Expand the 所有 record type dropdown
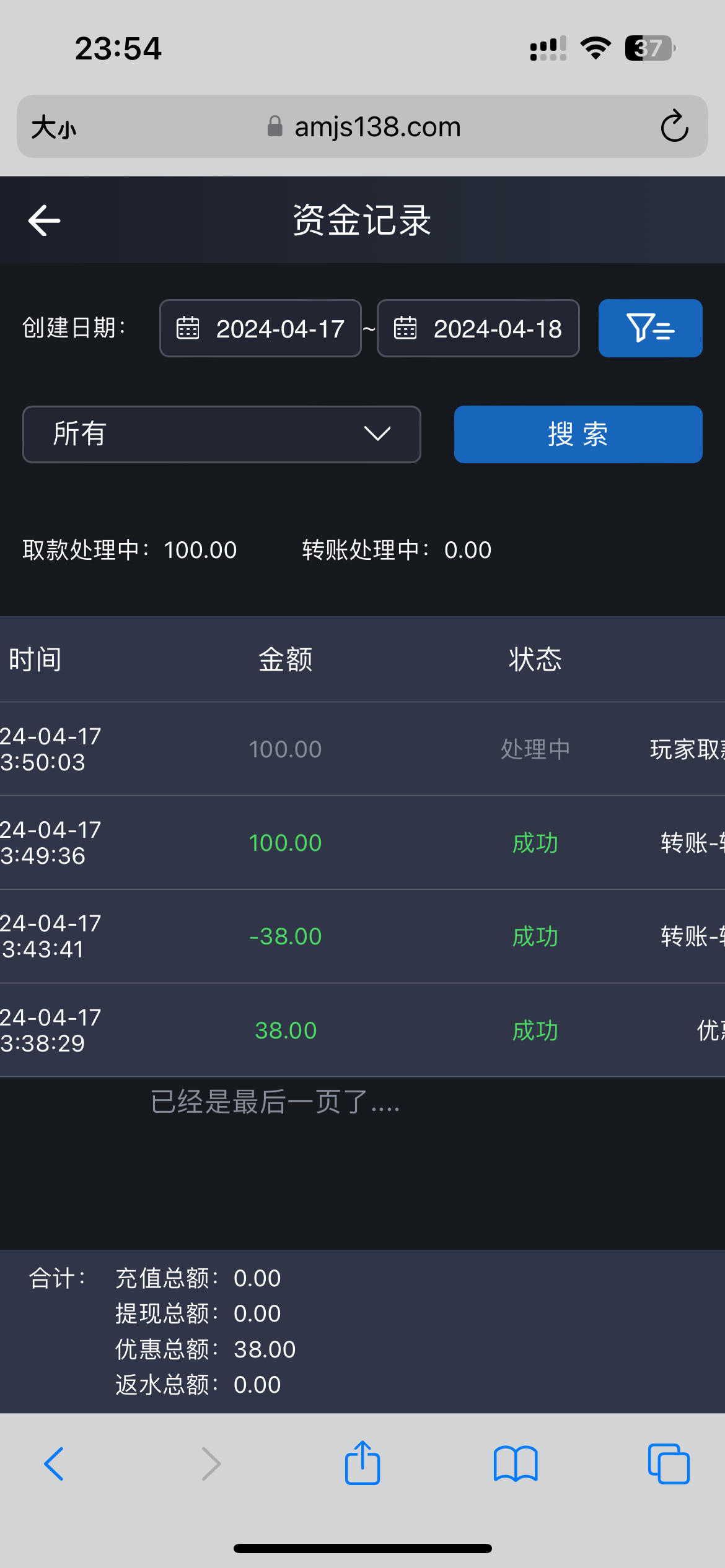This screenshot has width=725, height=1568. tap(221, 434)
